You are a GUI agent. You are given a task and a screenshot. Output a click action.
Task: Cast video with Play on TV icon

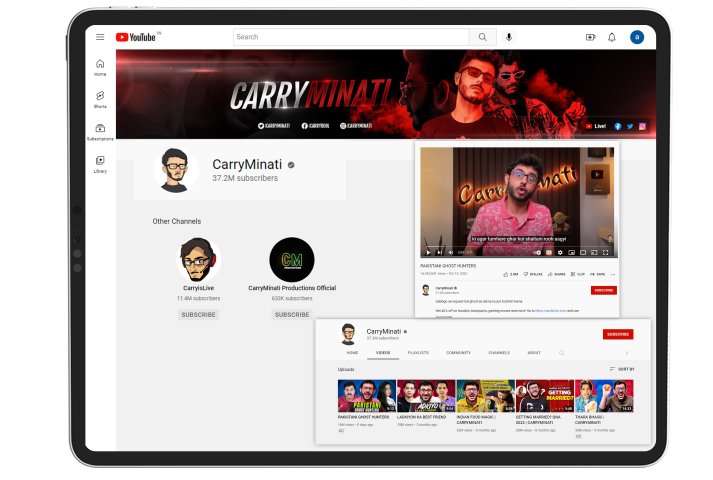[x=594, y=252]
